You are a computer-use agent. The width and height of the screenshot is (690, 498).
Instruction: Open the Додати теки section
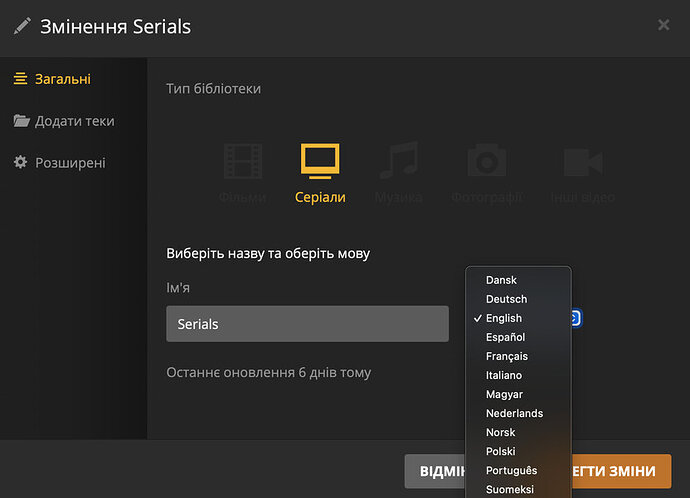[x=64, y=121]
